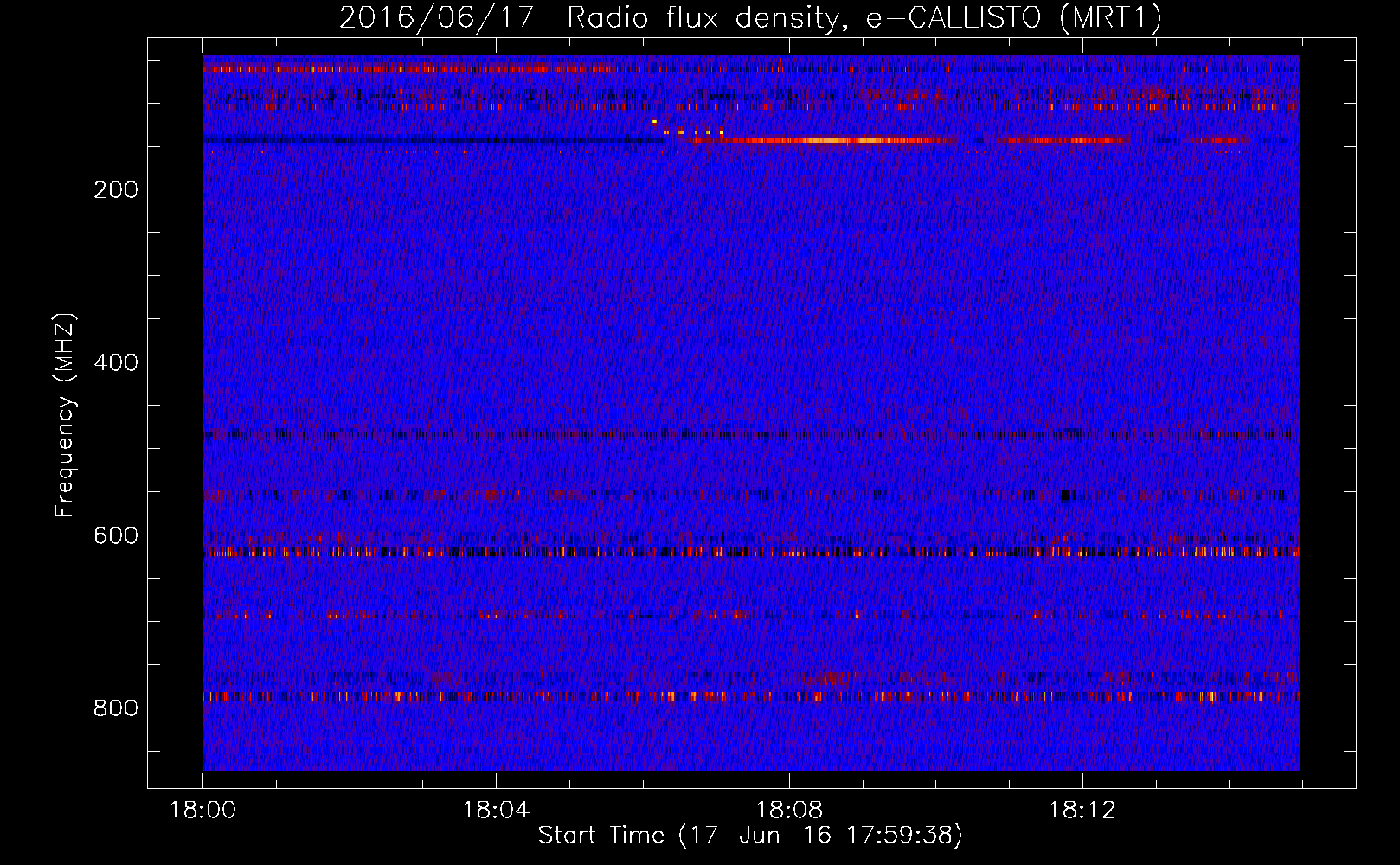Click the plot title '2016/06/17 Radio flux density'
1400x865 pixels.
coord(750,17)
